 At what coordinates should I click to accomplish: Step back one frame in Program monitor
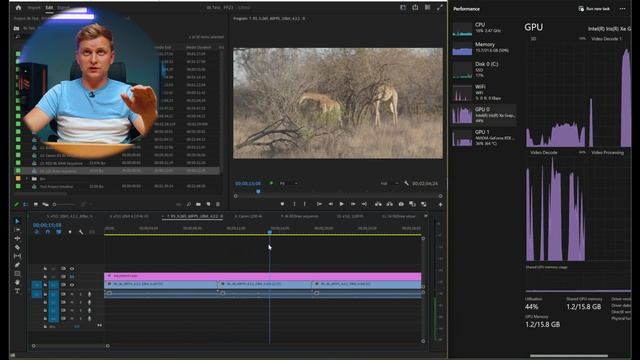331,204
